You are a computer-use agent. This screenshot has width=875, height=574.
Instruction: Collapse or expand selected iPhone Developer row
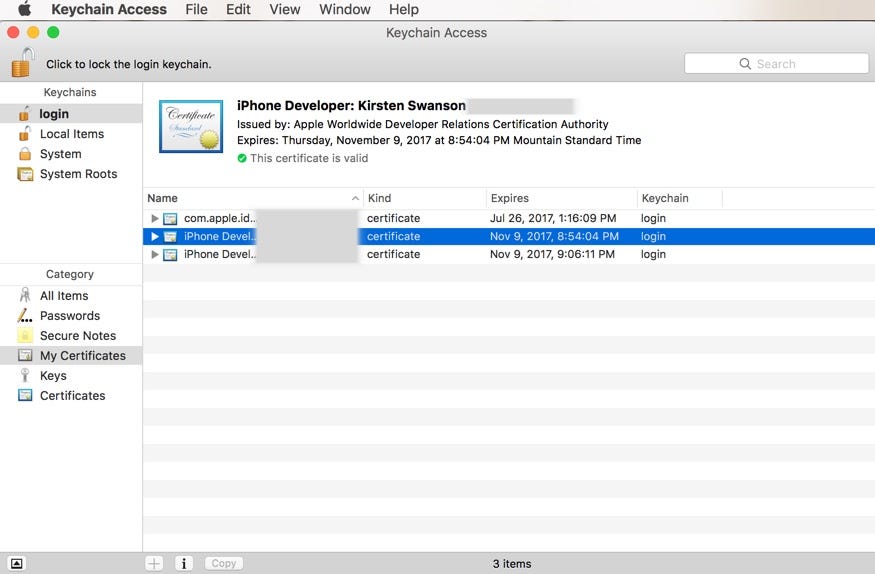coord(155,237)
